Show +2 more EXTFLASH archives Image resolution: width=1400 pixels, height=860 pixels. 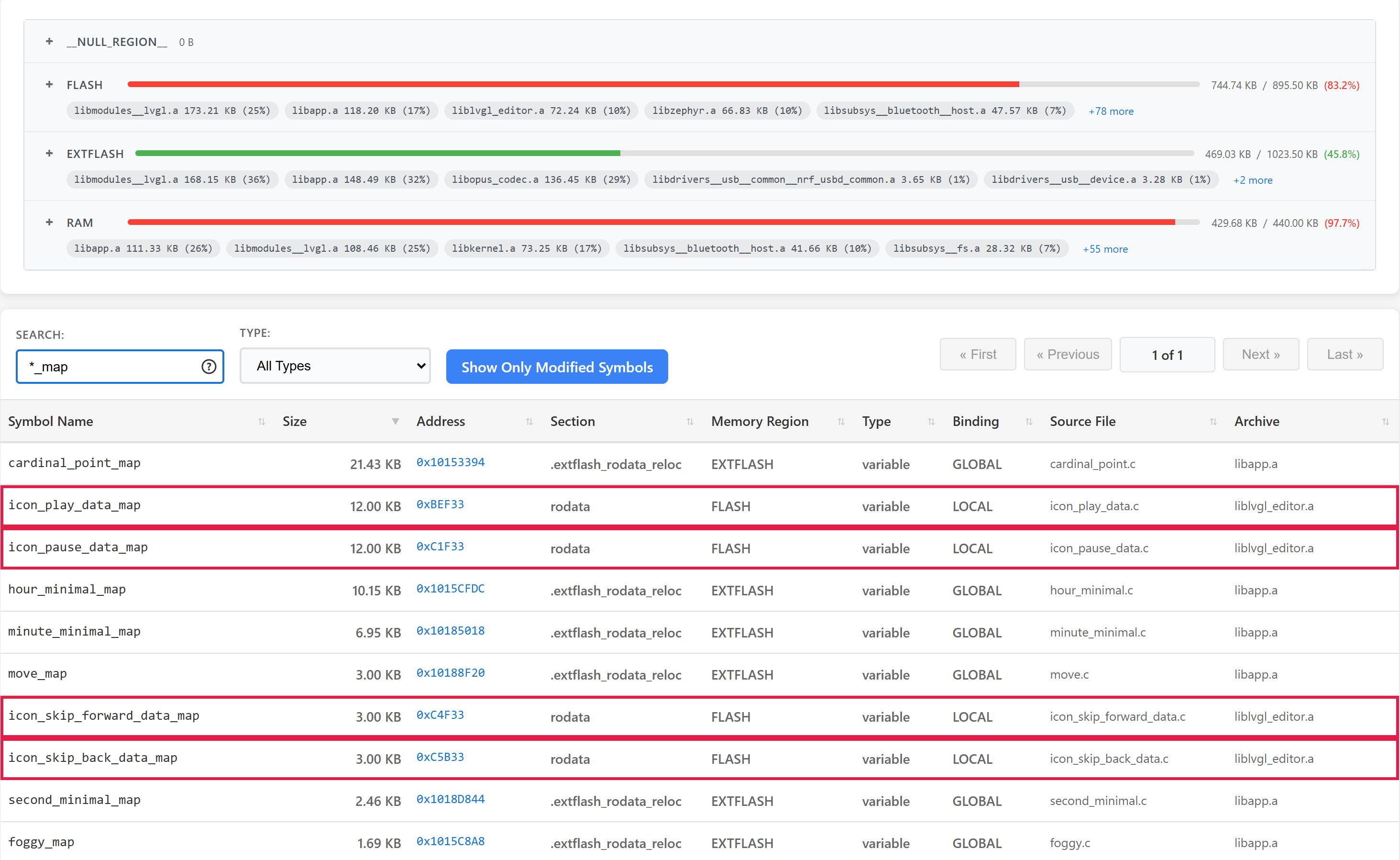[1252, 180]
